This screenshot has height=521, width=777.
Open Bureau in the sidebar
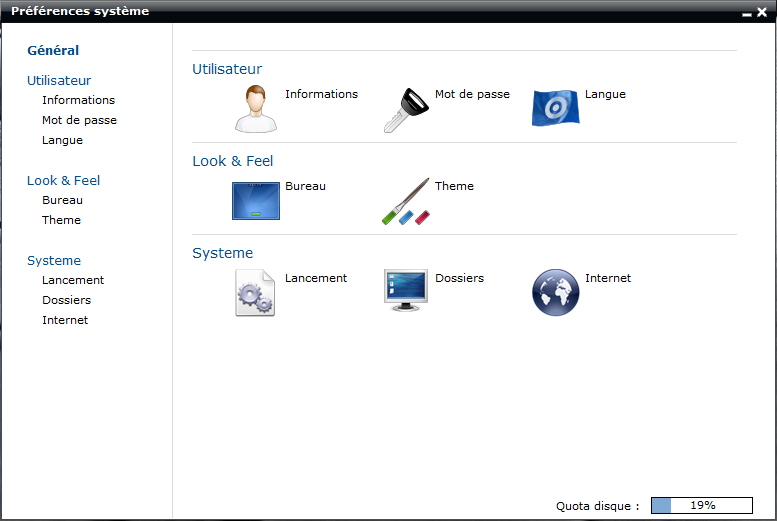tap(62, 200)
